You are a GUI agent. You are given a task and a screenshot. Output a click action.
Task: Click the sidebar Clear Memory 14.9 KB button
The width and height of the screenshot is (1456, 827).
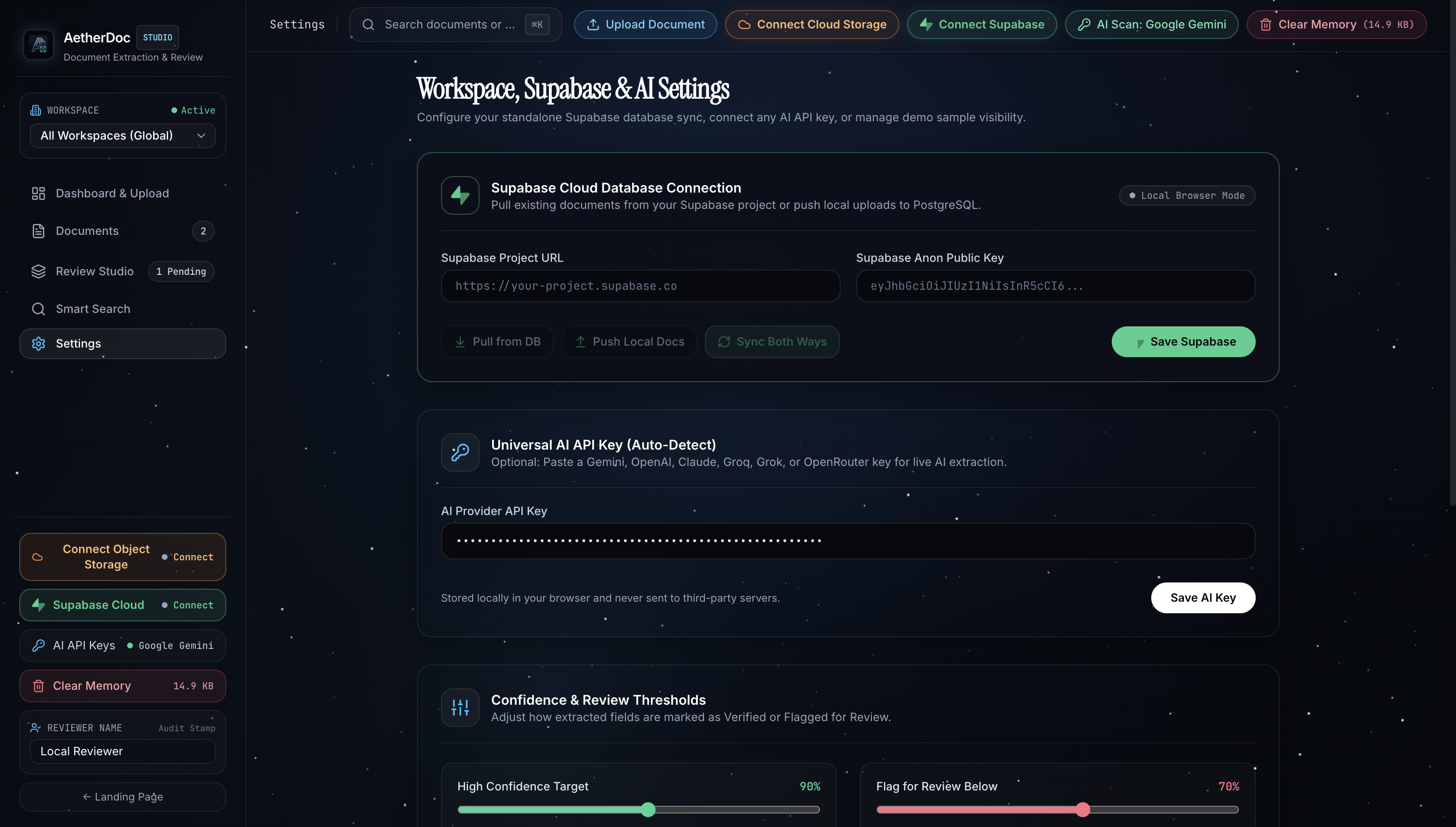coord(123,686)
